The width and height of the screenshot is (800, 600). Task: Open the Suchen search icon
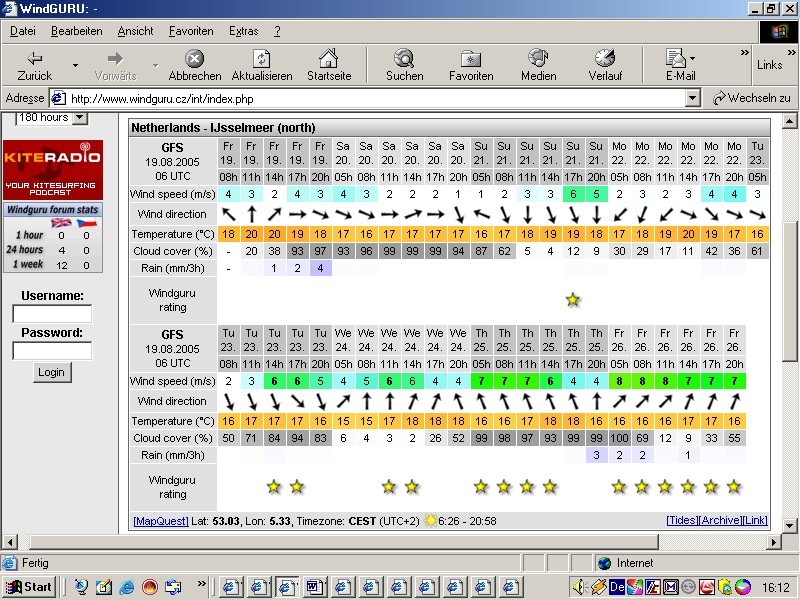tap(404, 59)
